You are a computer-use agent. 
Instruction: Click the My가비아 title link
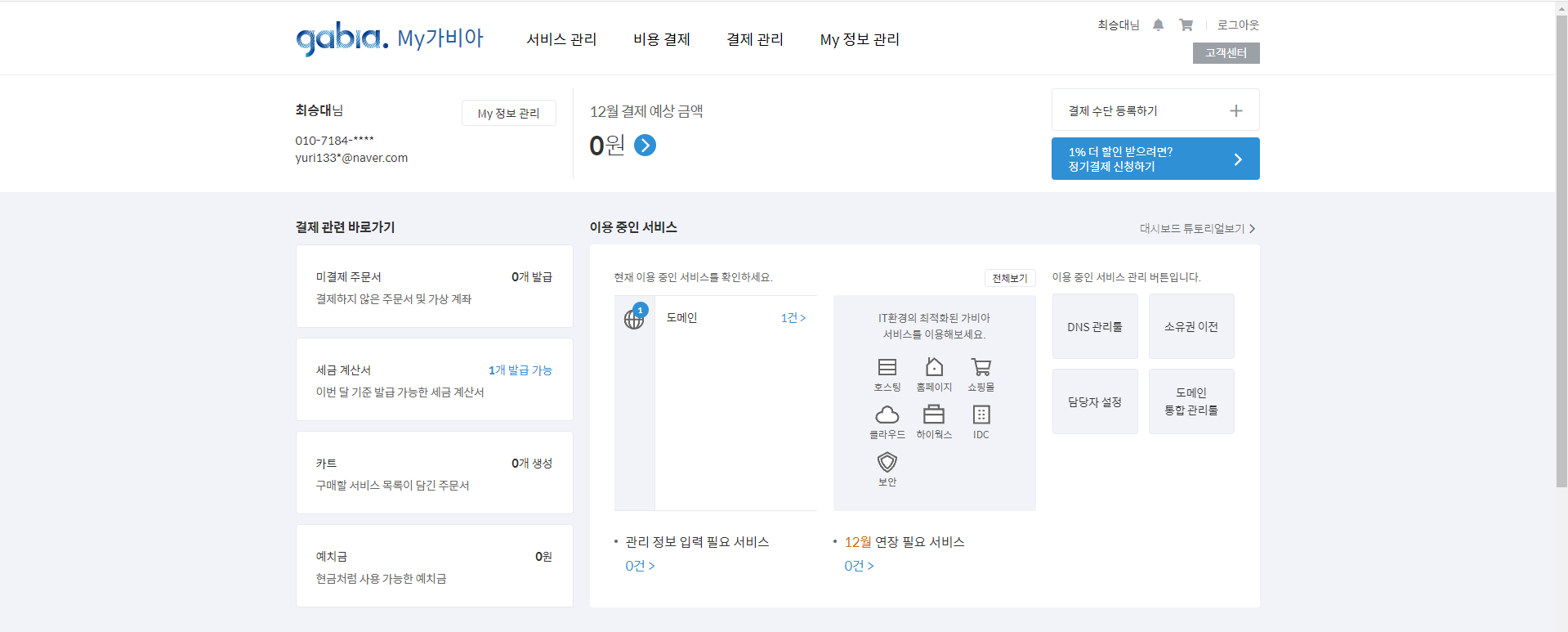440,38
